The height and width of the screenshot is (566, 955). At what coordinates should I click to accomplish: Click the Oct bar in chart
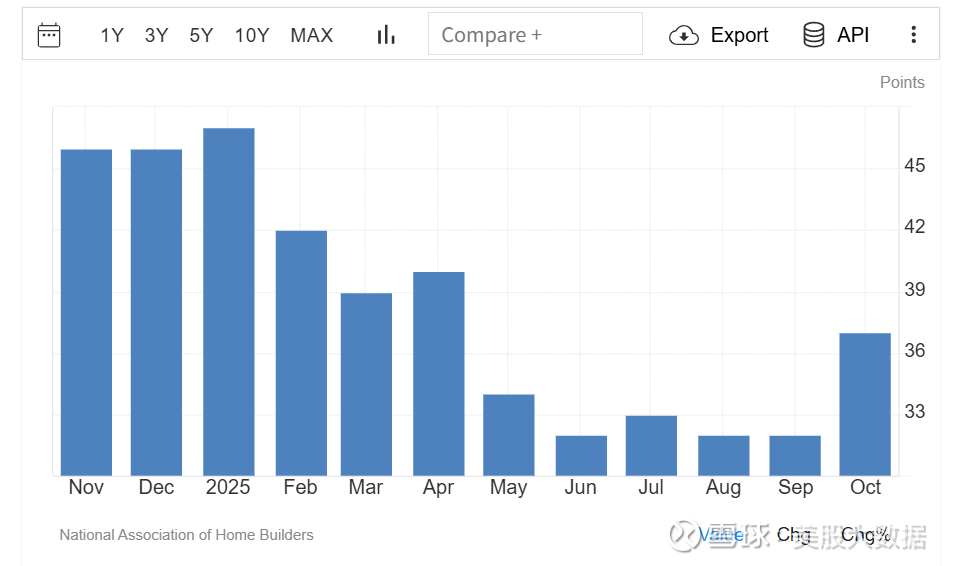(865, 405)
